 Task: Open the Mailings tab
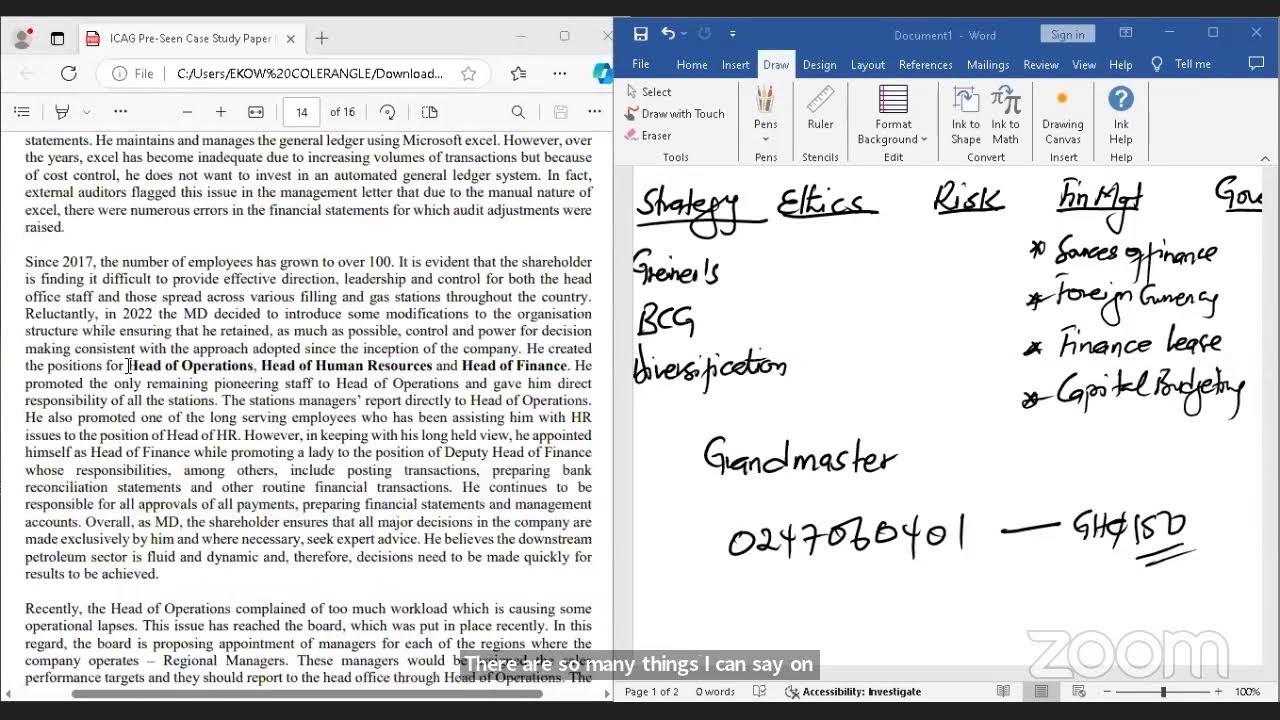pos(988,64)
